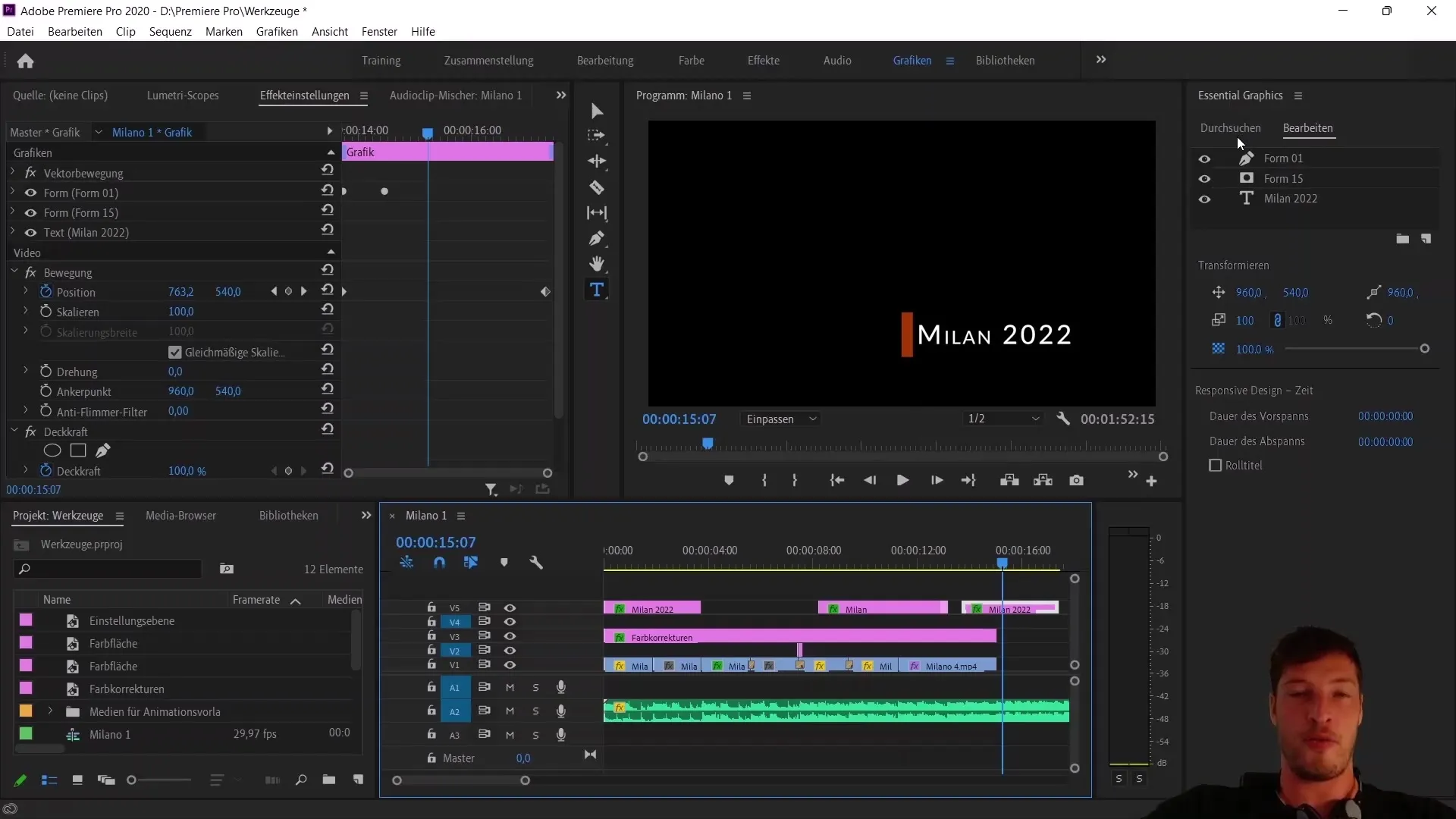The width and height of the screenshot is (1456, 819).
Task: Switch to Lumetri-Scopes tab
Action: 183,95
